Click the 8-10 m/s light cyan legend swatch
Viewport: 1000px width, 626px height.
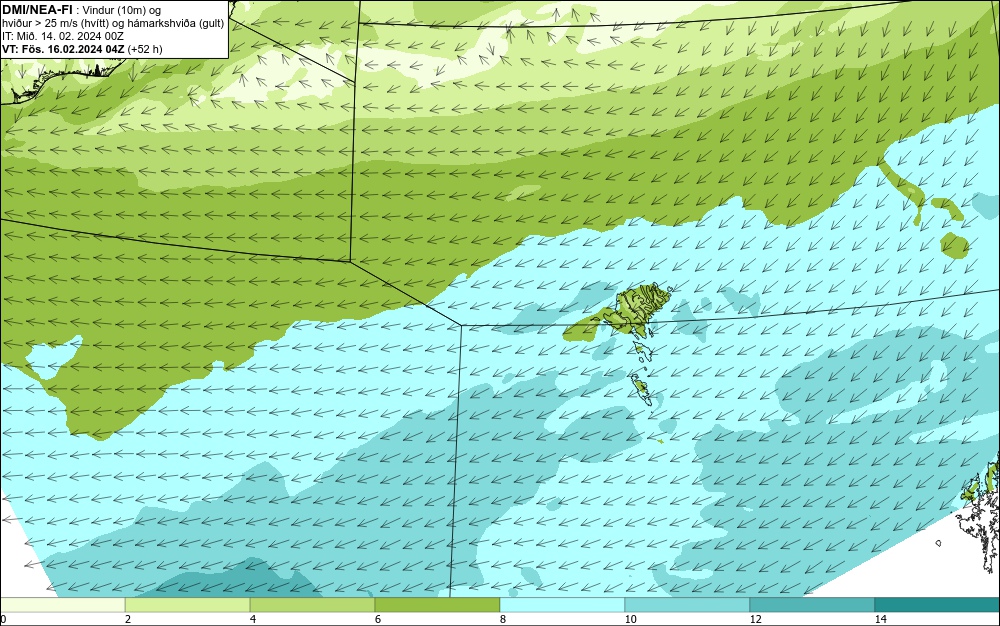562,605
